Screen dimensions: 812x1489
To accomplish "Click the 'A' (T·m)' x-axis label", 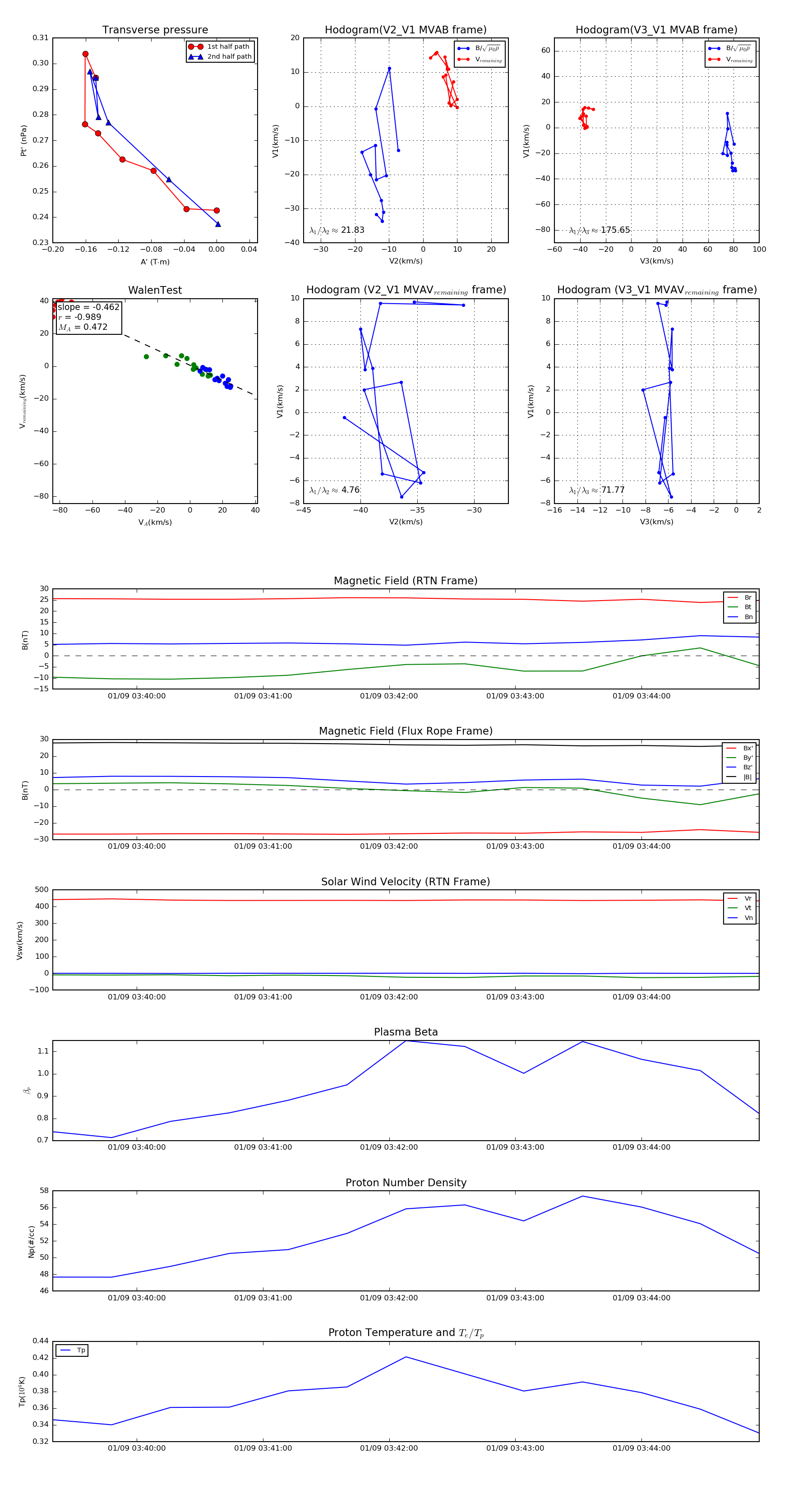I will pos(155,262).
